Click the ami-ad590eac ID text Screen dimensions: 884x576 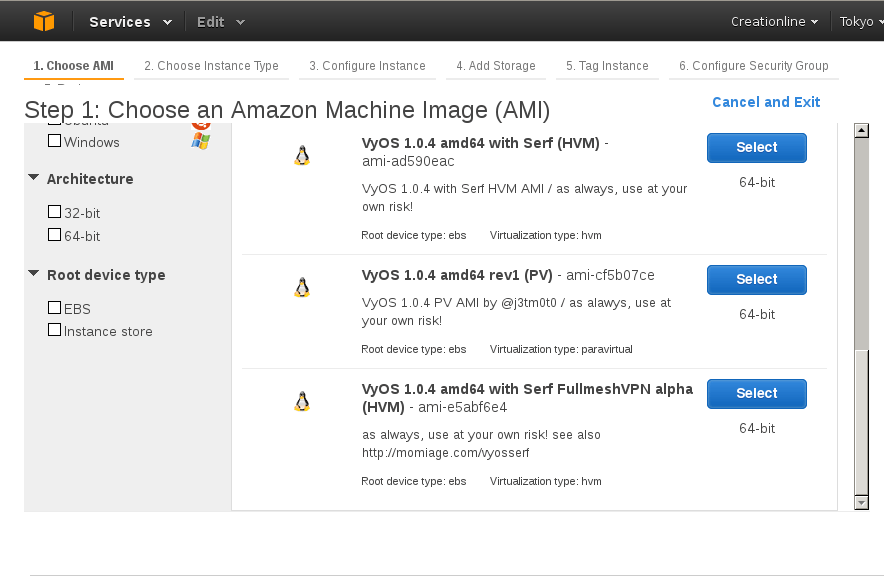pyautogui.click(x=408, y=161)
